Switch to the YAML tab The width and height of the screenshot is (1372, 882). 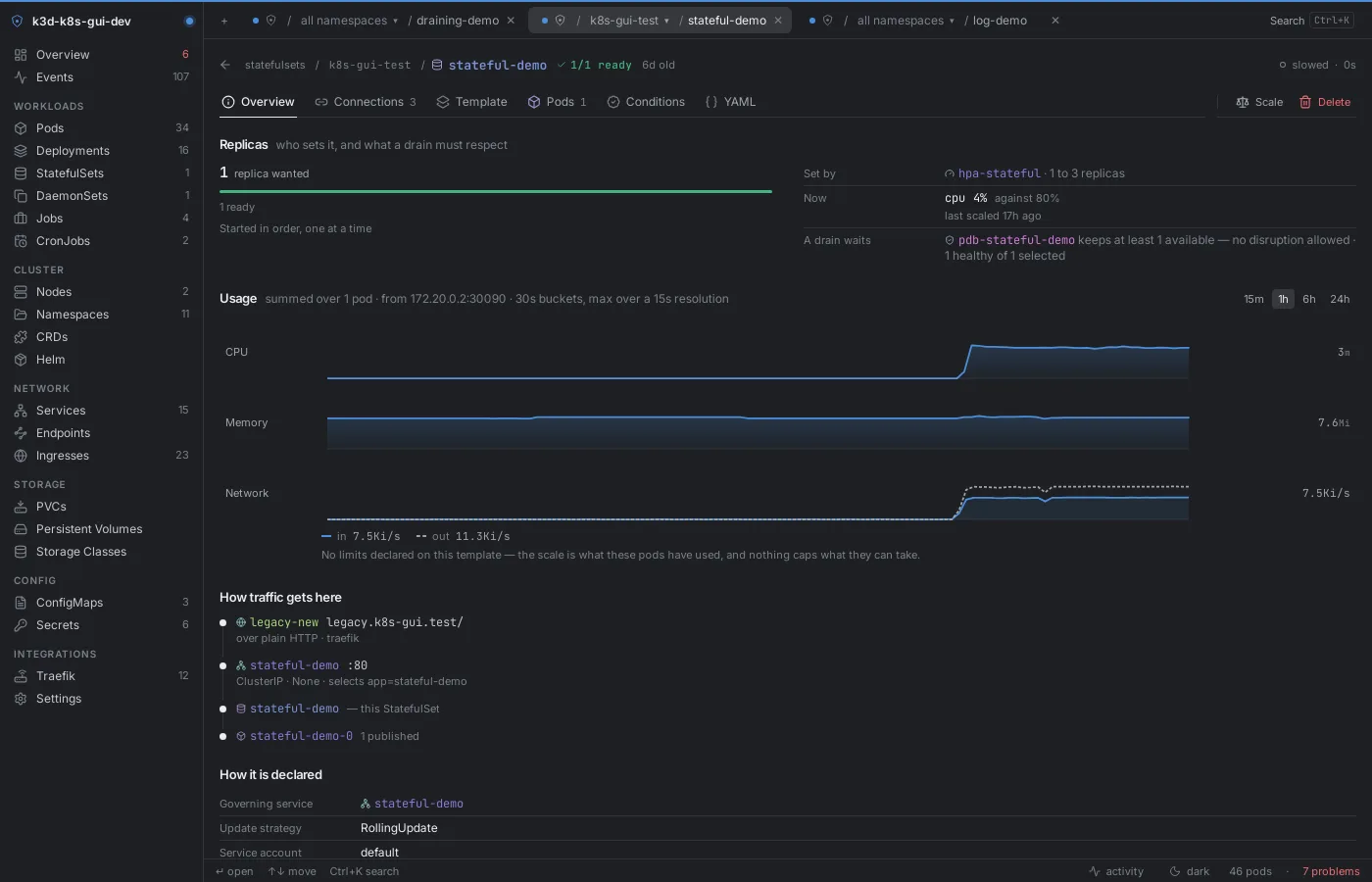point(730,102)
